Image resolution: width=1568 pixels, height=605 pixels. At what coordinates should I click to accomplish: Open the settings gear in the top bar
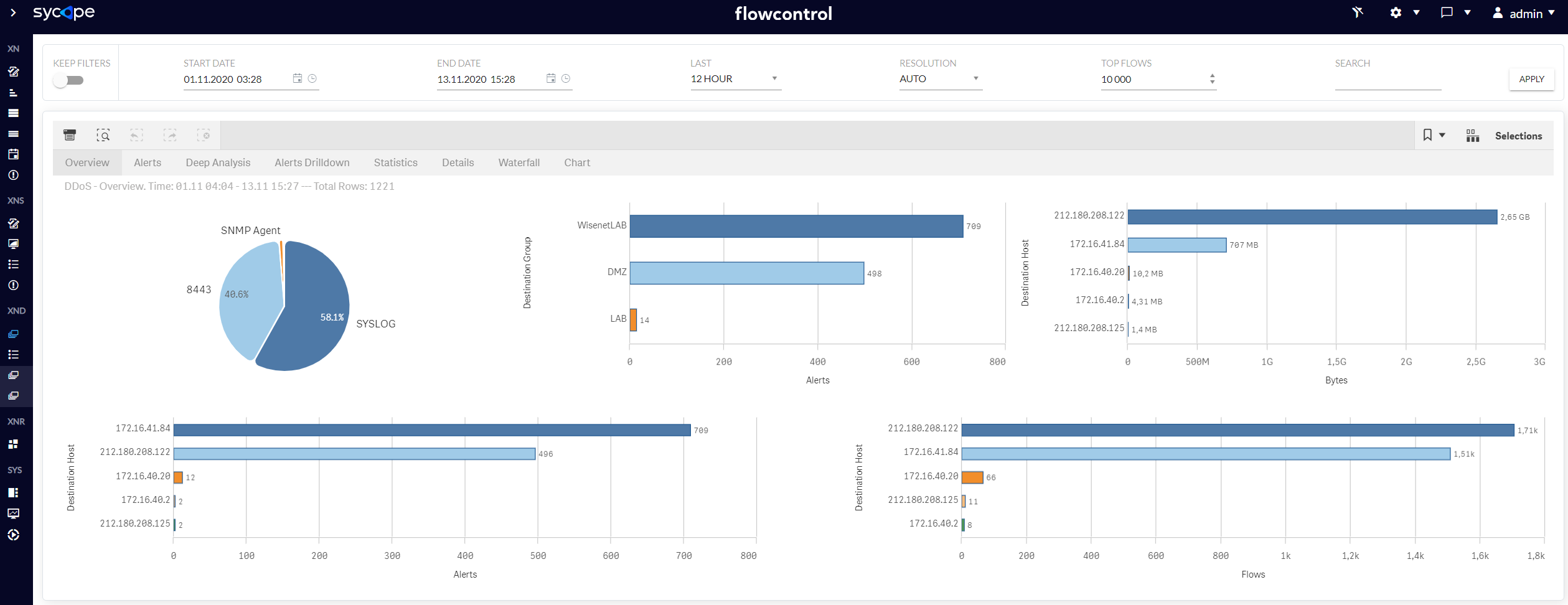pyautogui.click(x=1396, y=12)
